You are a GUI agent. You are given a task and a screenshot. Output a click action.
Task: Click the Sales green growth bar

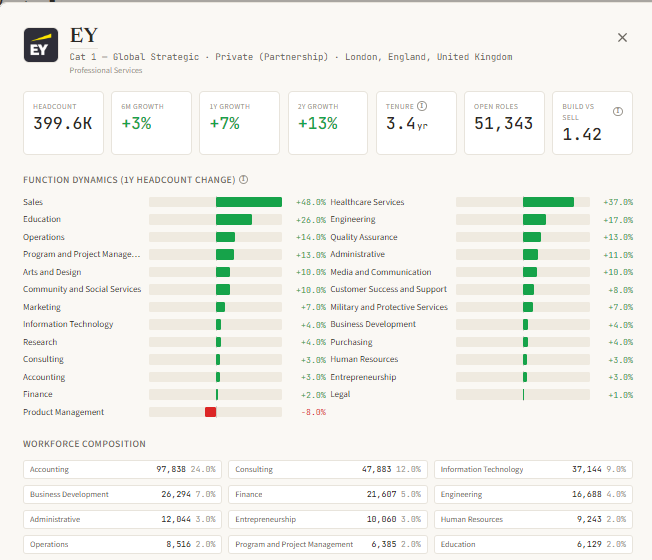[x=249, y=202]
